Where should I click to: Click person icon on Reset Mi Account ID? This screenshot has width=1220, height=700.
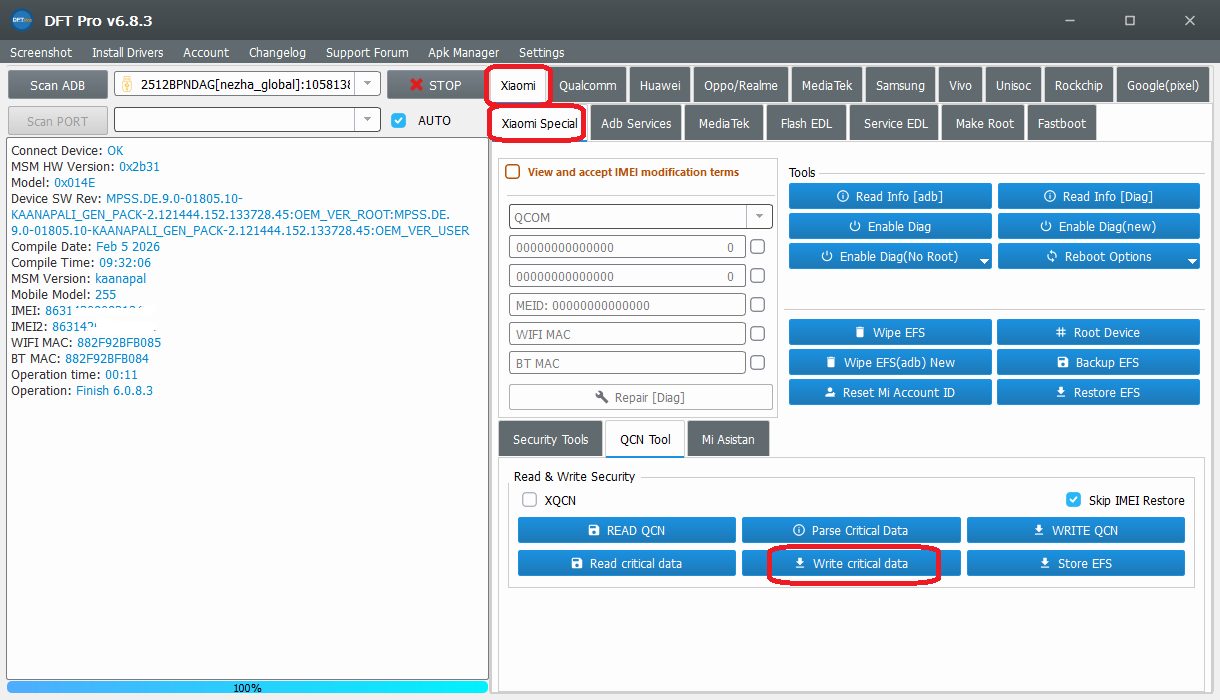pyautogui.click(x=829, y=392)
